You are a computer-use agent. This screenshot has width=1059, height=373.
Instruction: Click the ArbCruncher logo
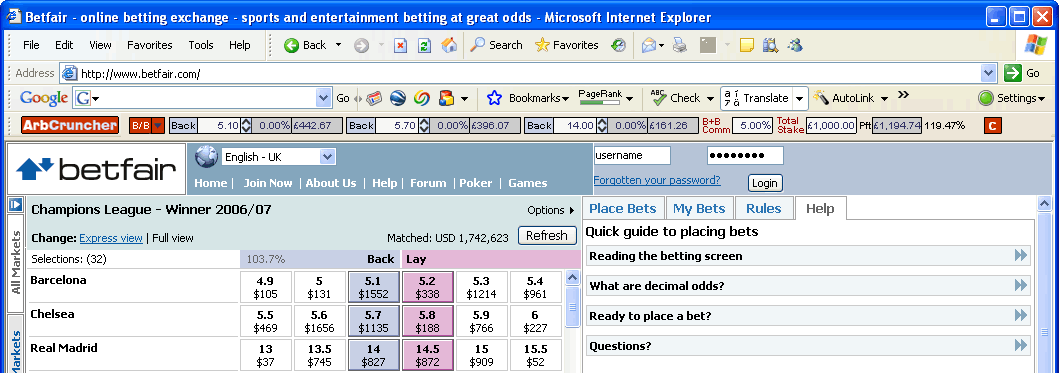[70, 125]
